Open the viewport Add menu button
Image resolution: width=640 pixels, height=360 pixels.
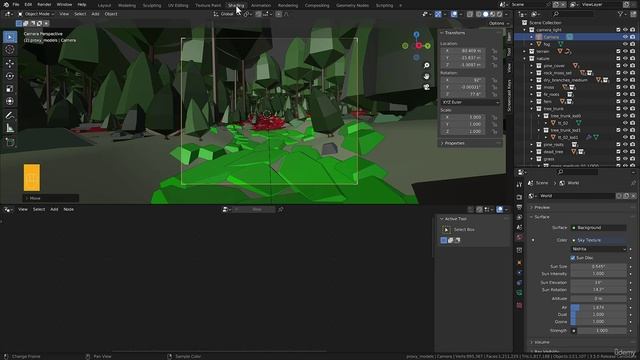click(95, 14)
